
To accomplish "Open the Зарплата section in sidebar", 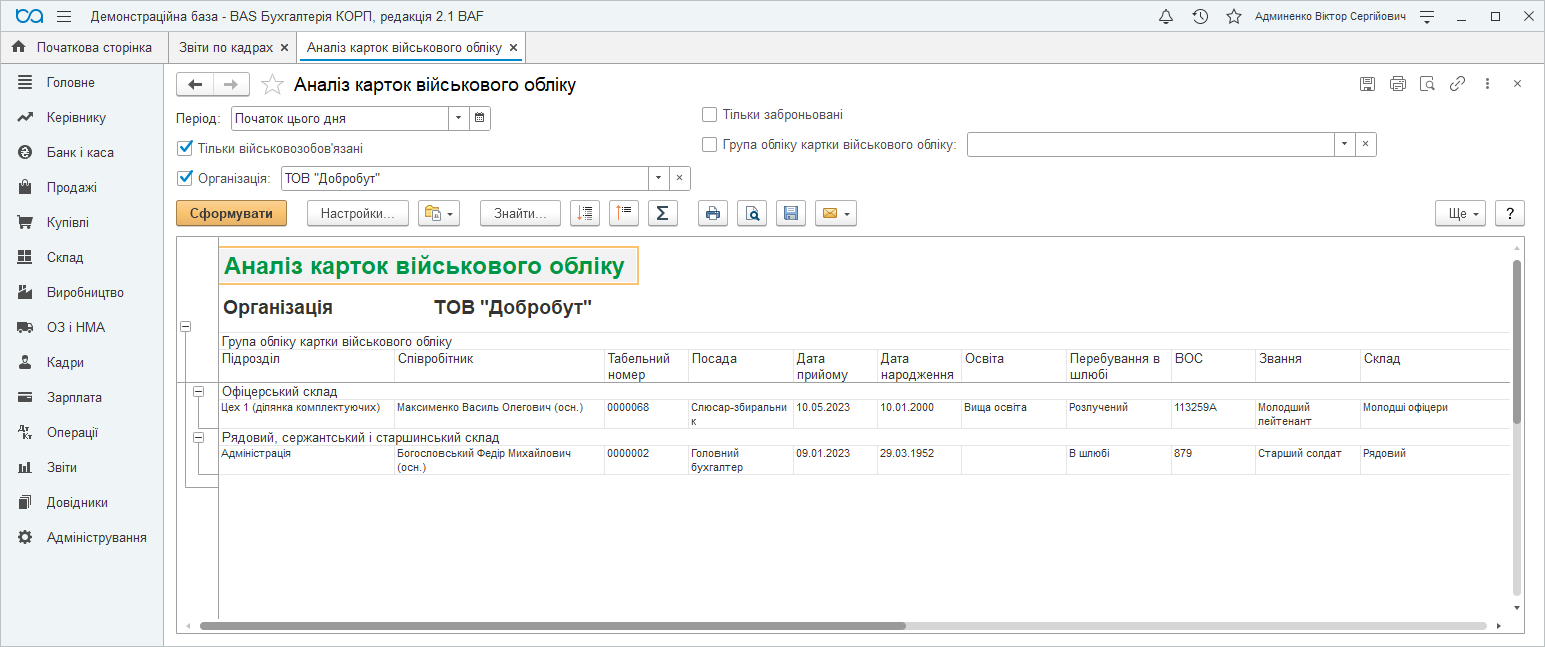I will (74, 397).
